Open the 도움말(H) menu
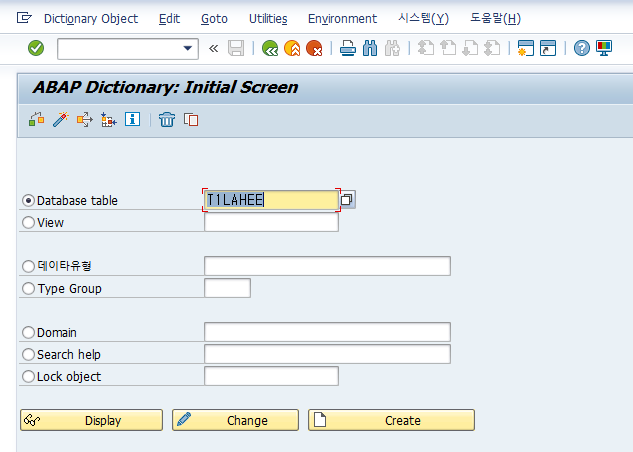The height and width of the screenshot is (452, 633). click(495, 19)
